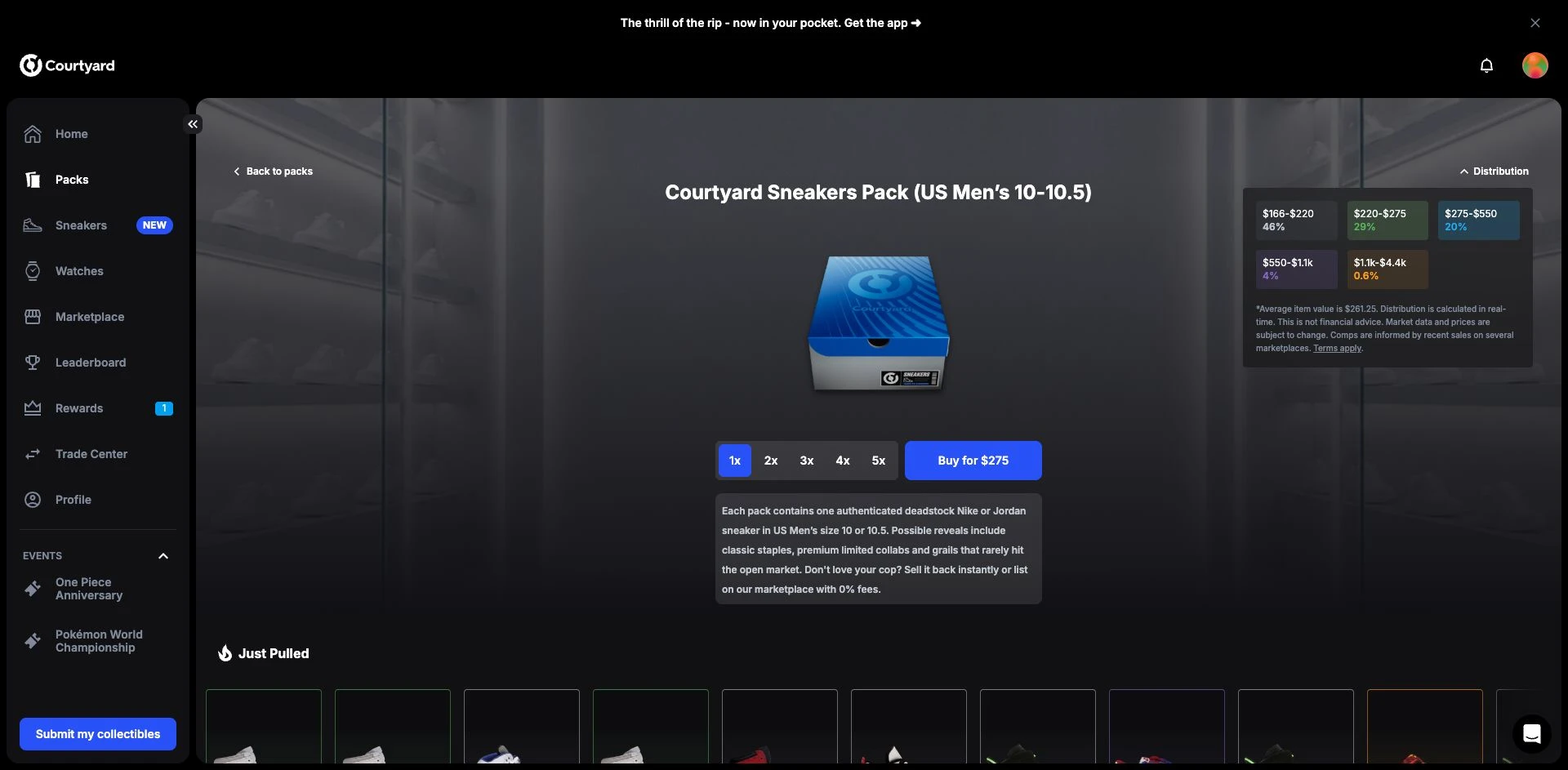Open Trade Center
Image resolution: width=1568 pixels, height=770 pixels.
coord(98,454)
